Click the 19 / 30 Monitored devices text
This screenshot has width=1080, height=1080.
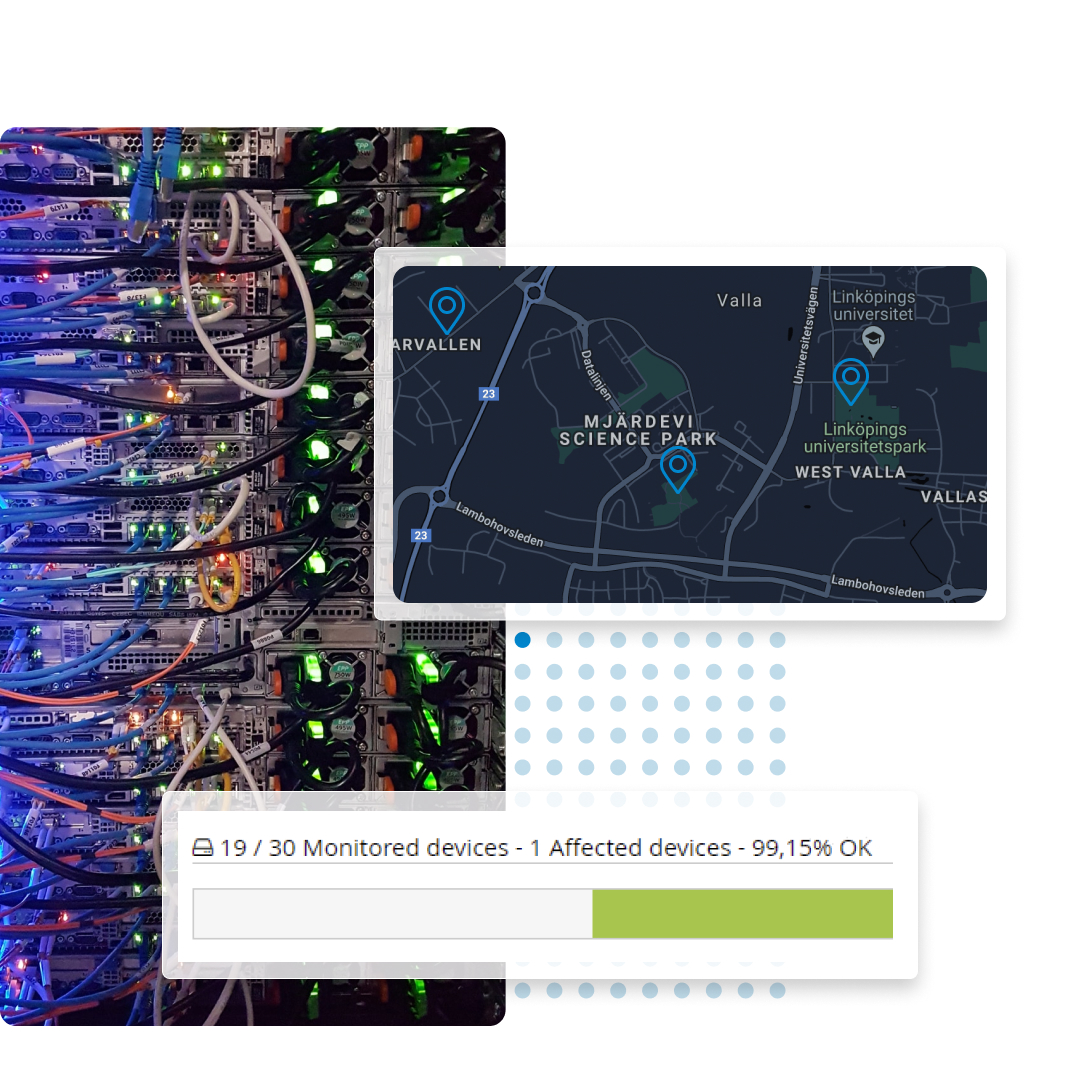pyautogui.click(x=362, y=847)
